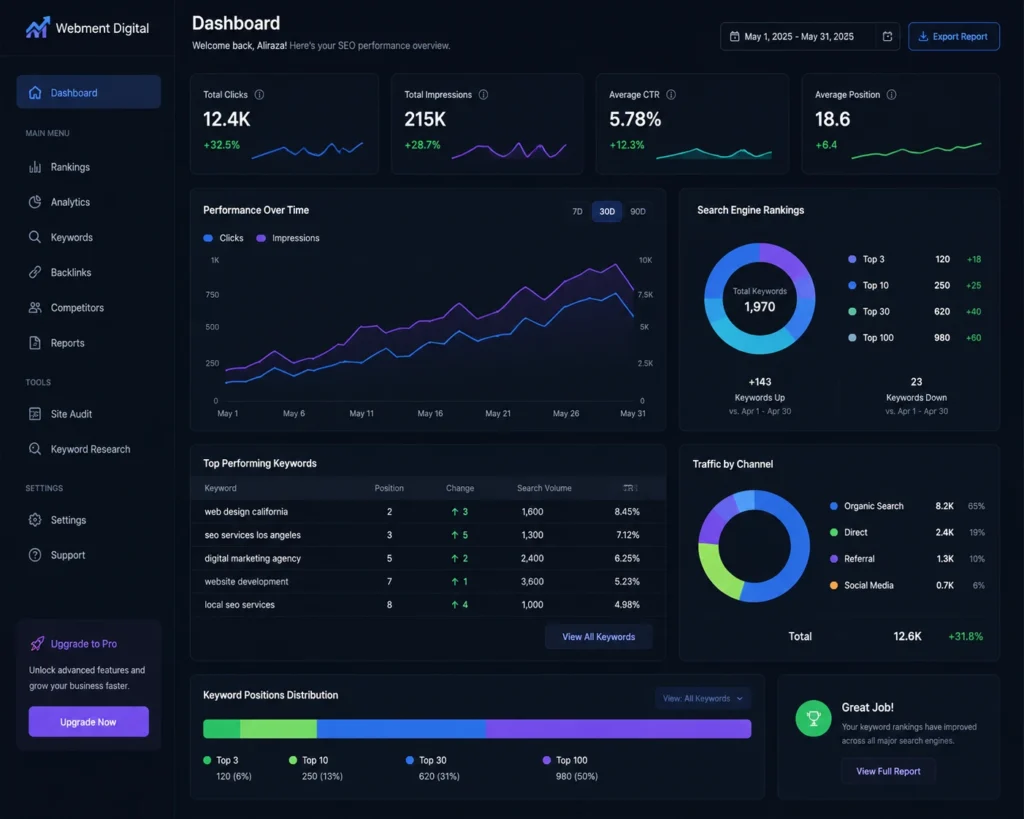This screenshot has height=819, width=1024.
Task: Open the View: All Keywords dropdown
Action: tap(703, 698)
